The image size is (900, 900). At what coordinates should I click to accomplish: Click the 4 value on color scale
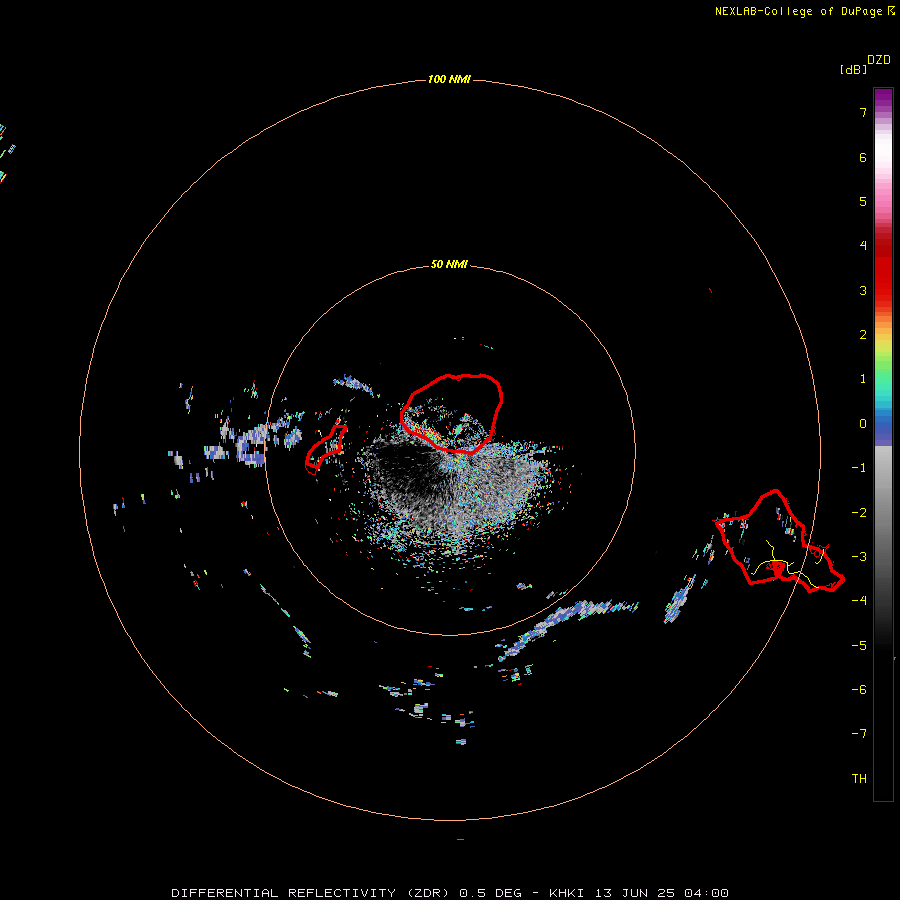coord(863,246)
